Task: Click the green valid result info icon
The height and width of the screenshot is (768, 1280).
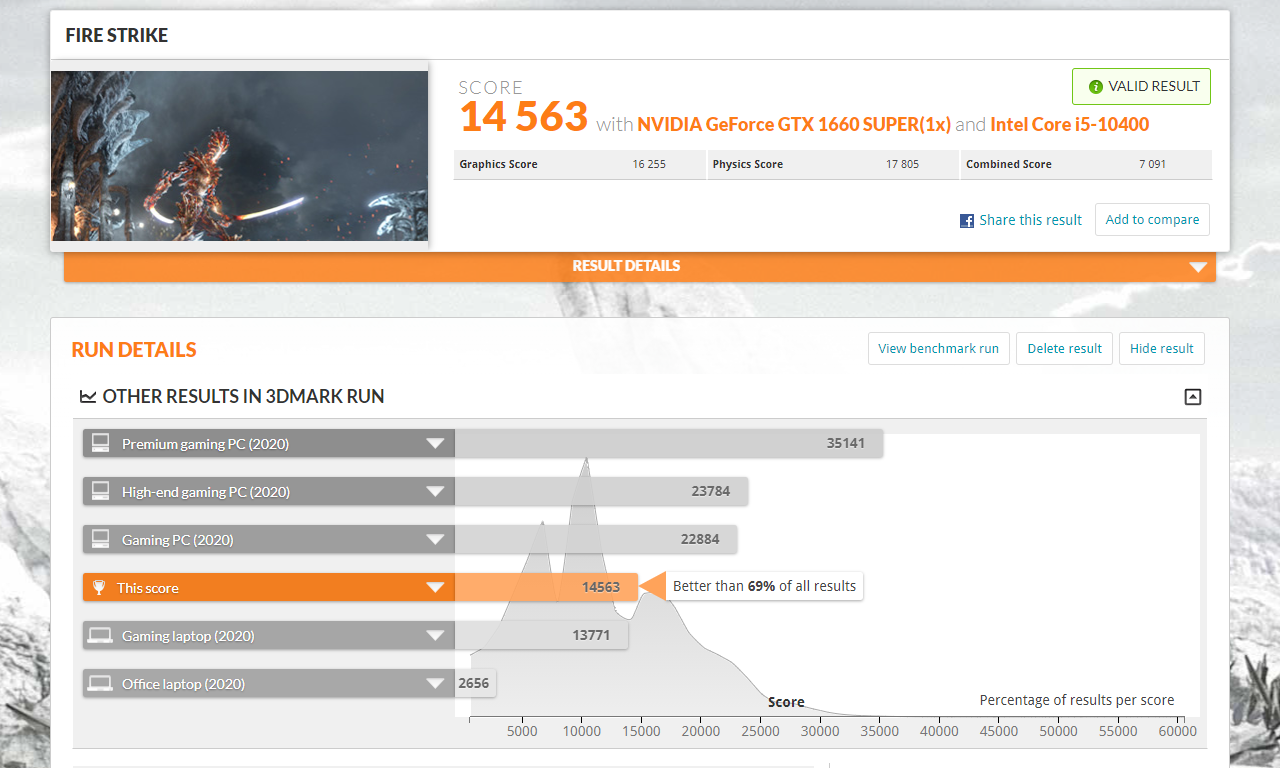Action: pyautogui.click(x=1096, y=87)
